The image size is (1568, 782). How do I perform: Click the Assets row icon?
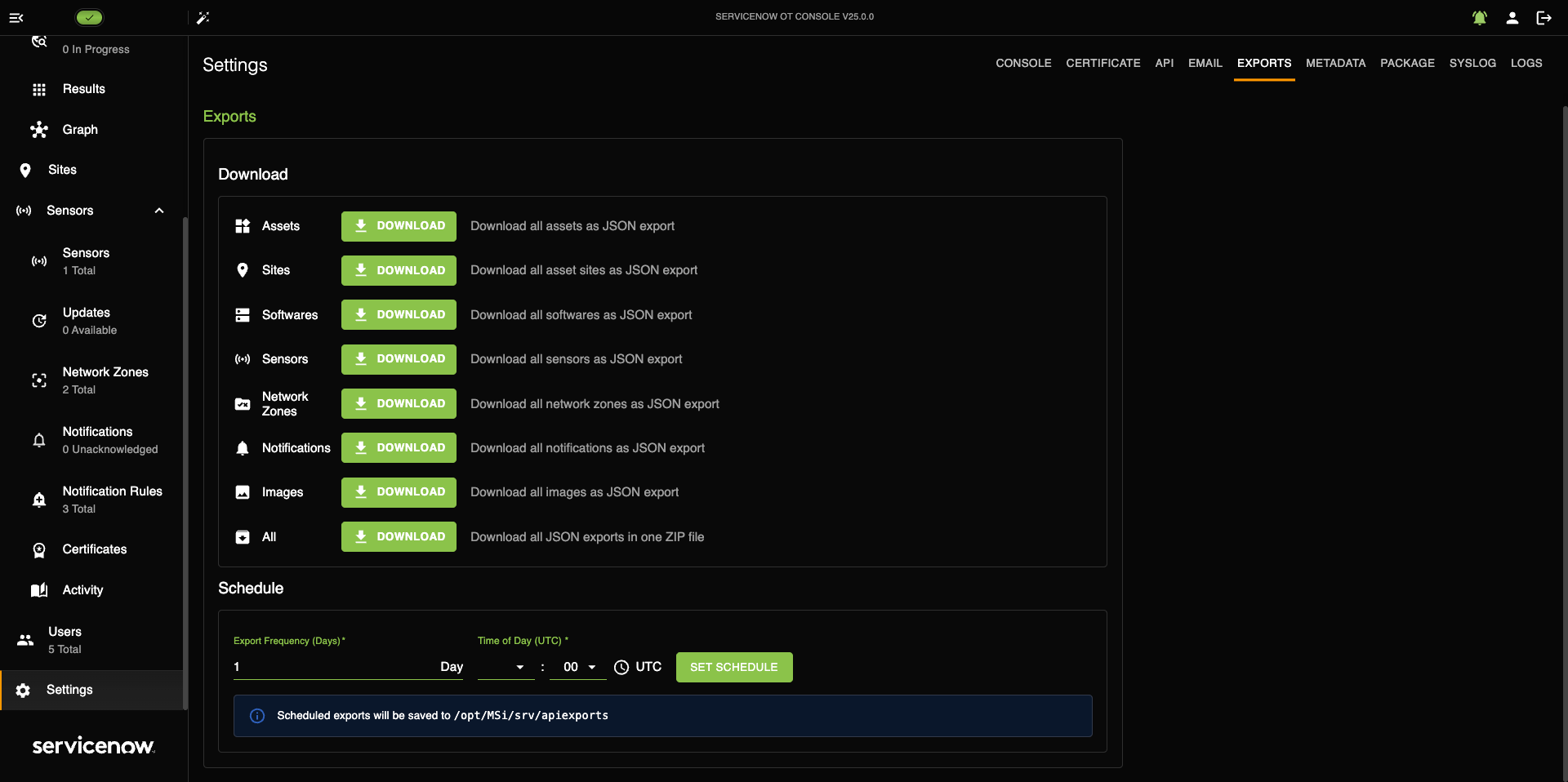click(243, 226)
